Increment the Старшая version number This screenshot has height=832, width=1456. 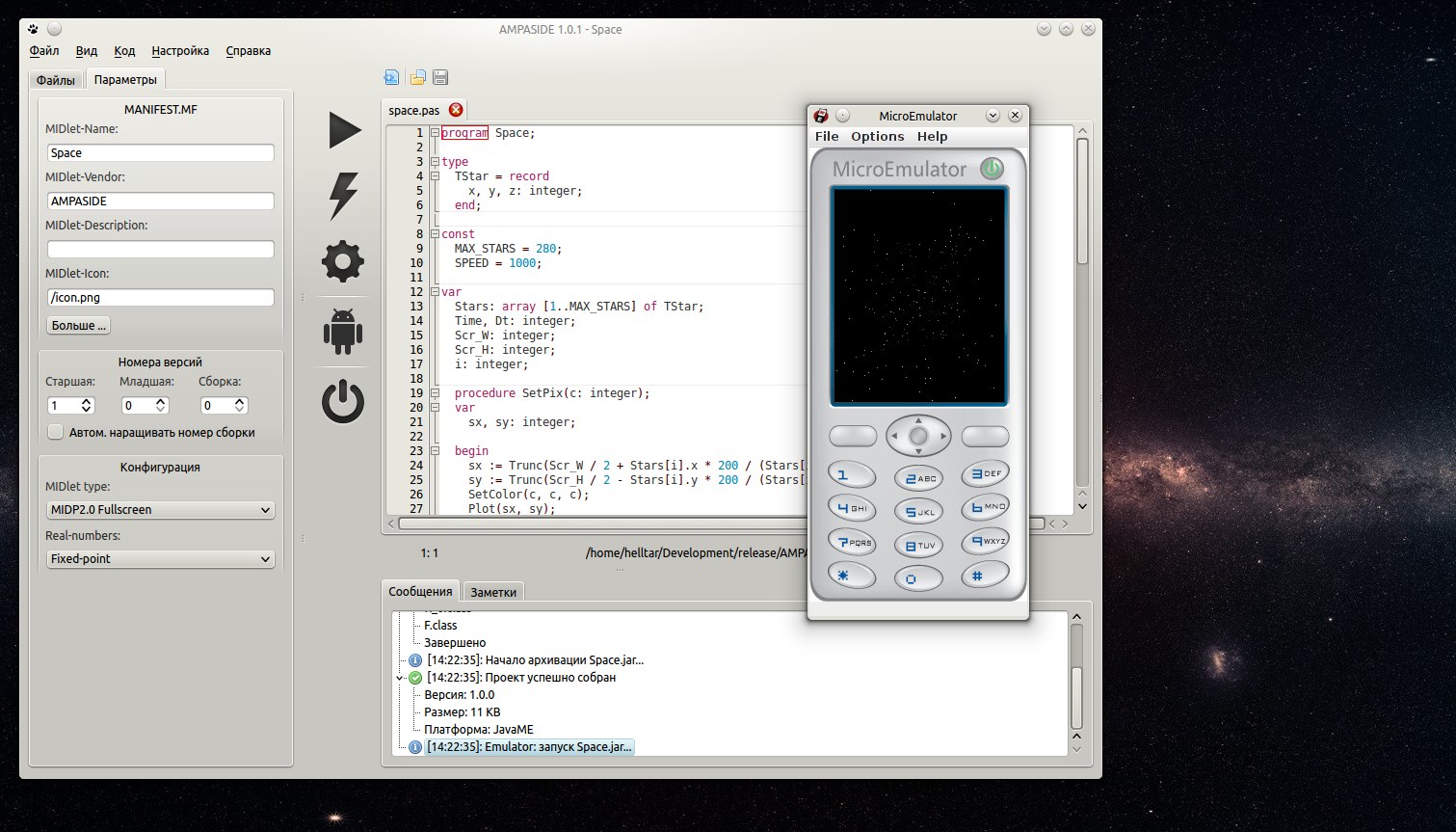tap(87, 401)
